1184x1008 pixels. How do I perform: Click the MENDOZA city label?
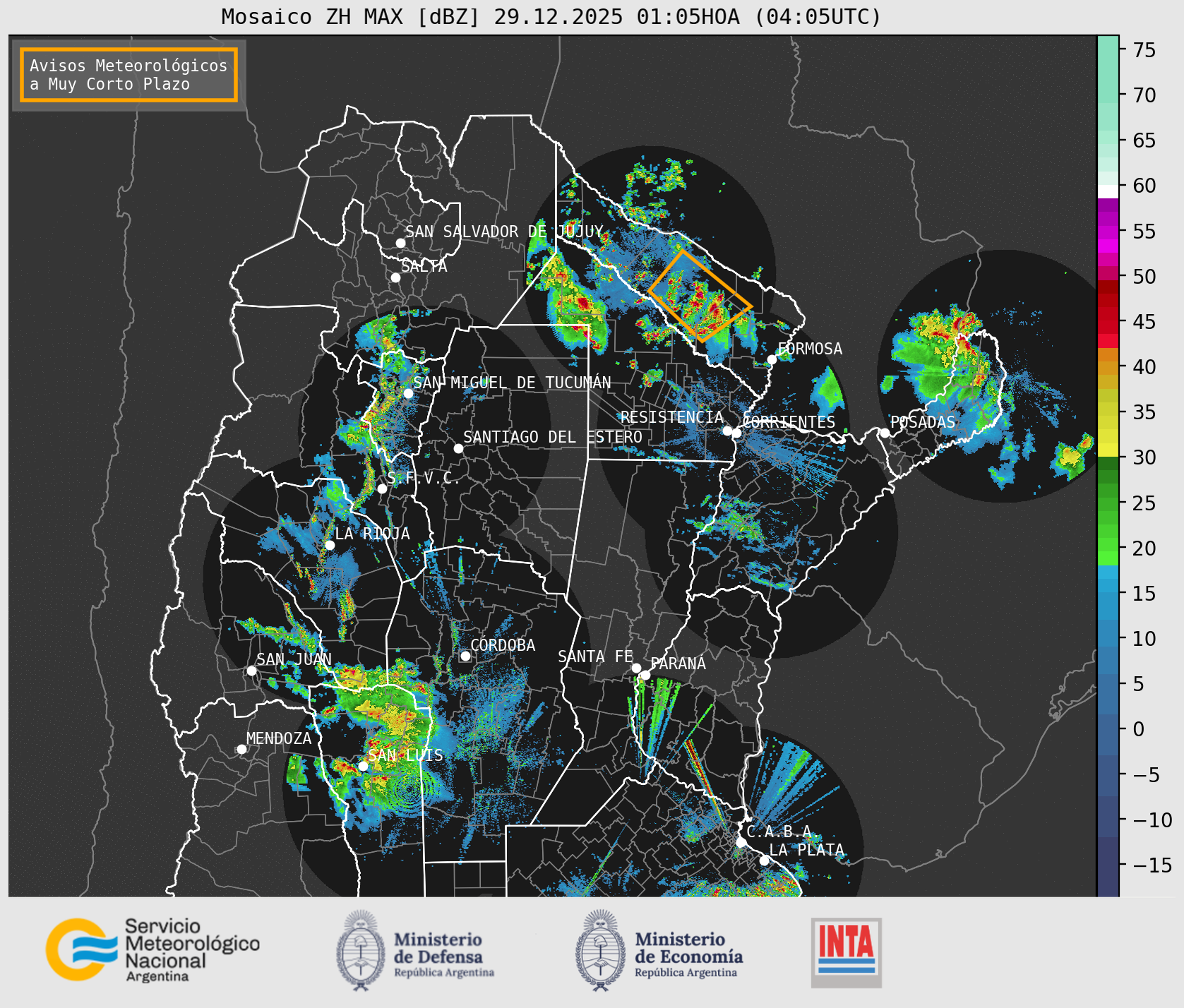[279, 738]
